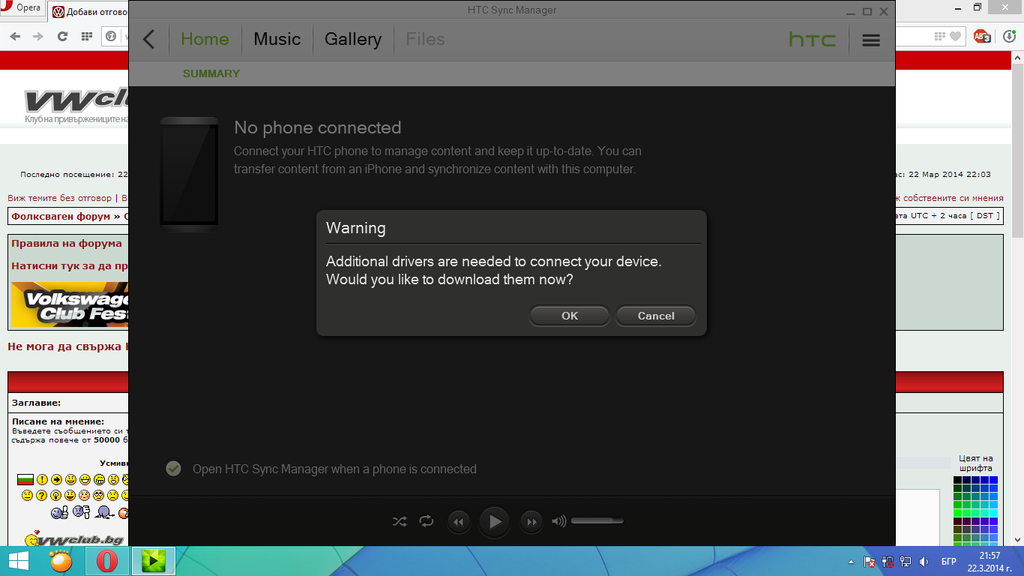Minimize the HTC Sync Manager window

coord(850,12)
